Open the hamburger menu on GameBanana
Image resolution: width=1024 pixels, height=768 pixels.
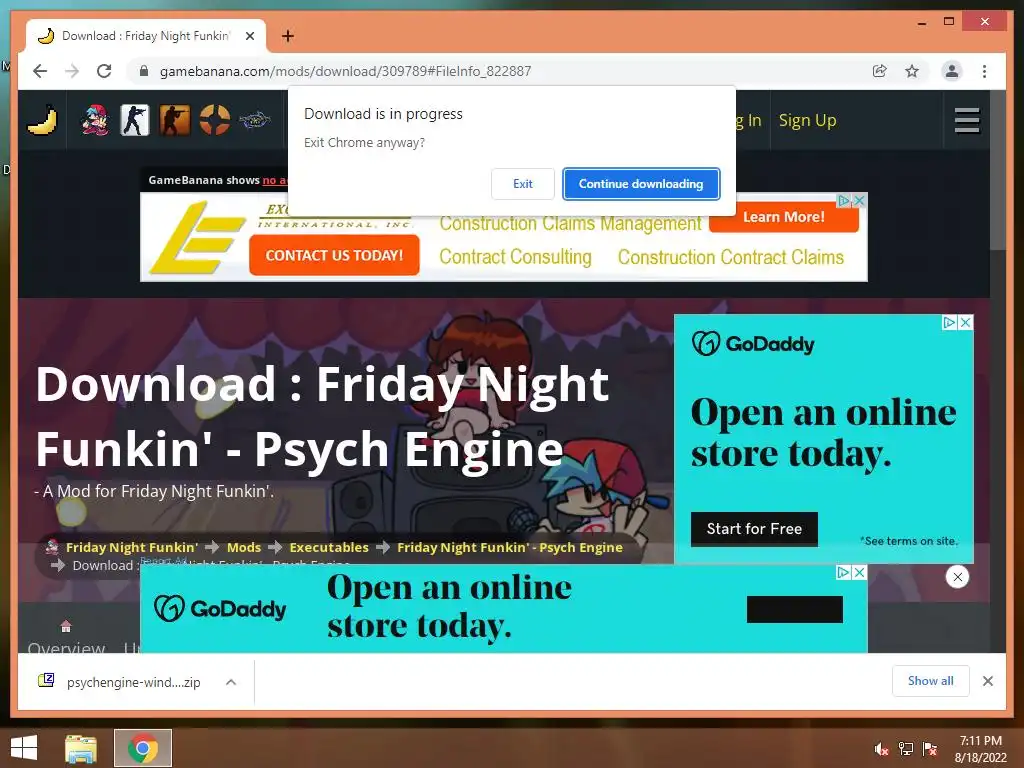pyautogui.click(x=967, y=120)
